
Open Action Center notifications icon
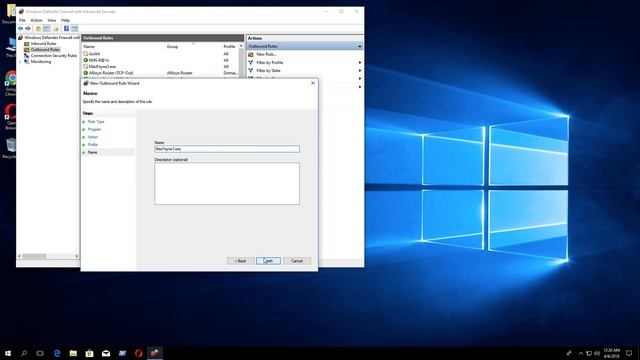(629, 353)
